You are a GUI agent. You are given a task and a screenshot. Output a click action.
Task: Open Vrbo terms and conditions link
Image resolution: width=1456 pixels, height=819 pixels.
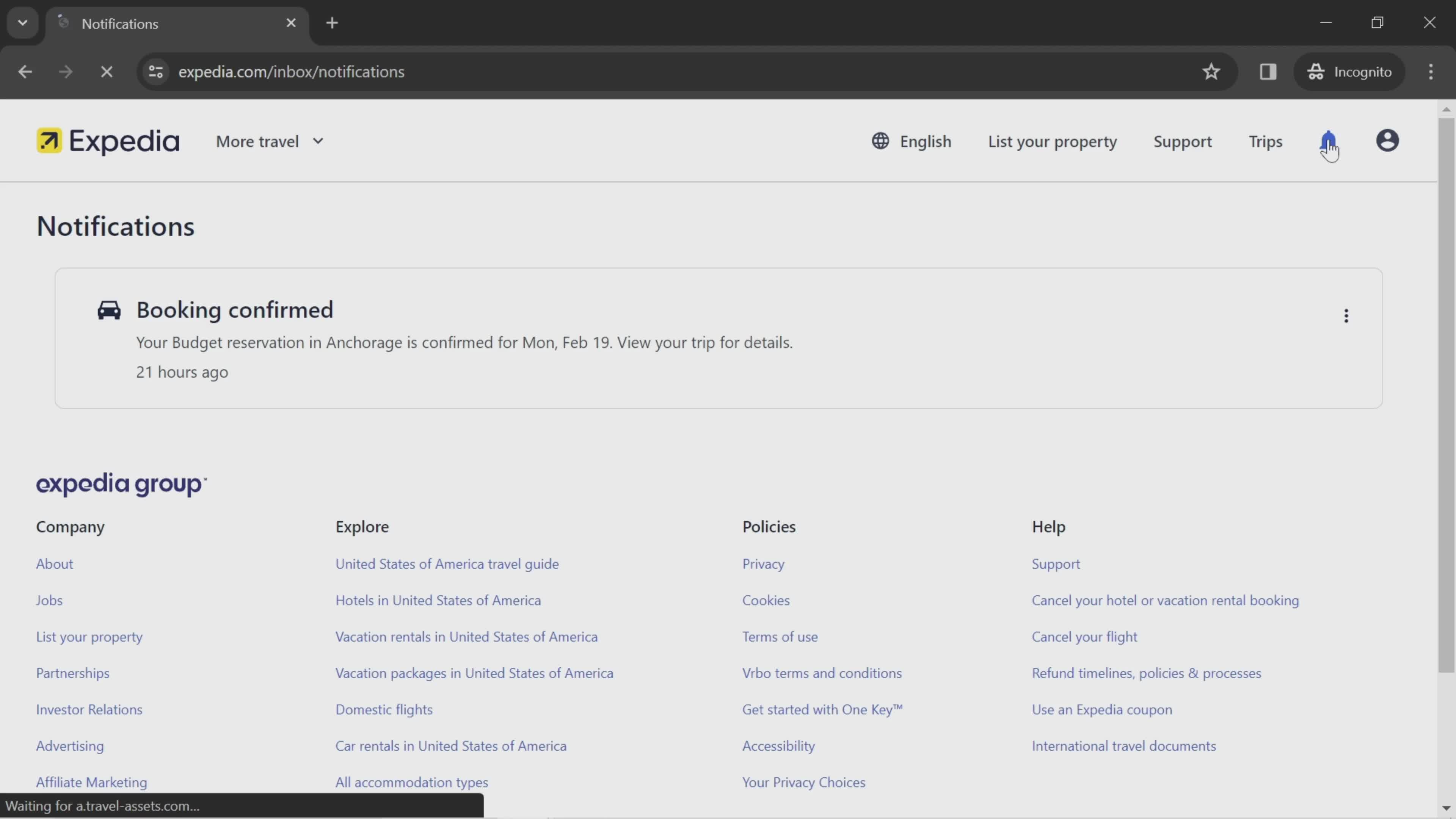coord(822,673)
